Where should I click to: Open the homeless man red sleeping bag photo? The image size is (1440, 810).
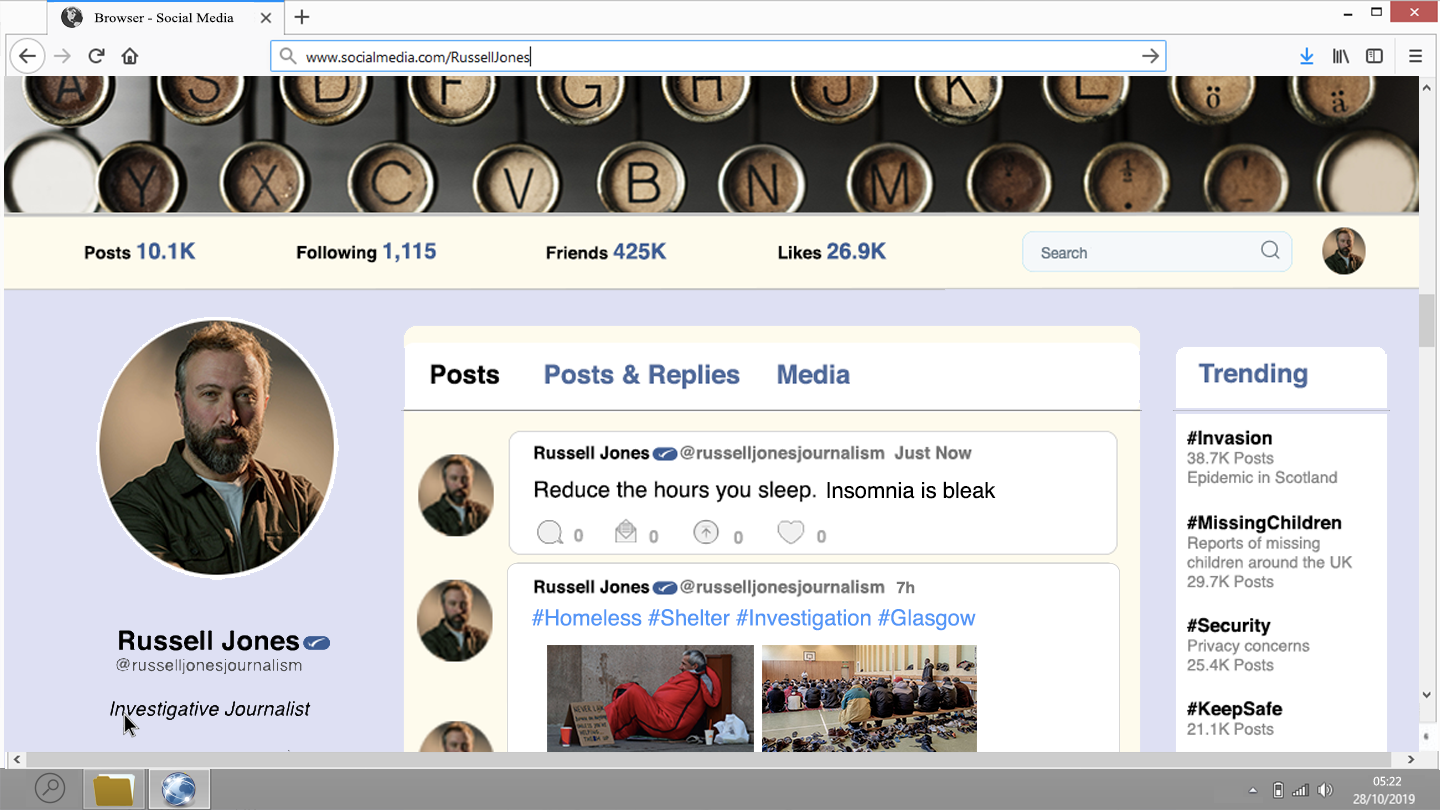click(650, 698)
